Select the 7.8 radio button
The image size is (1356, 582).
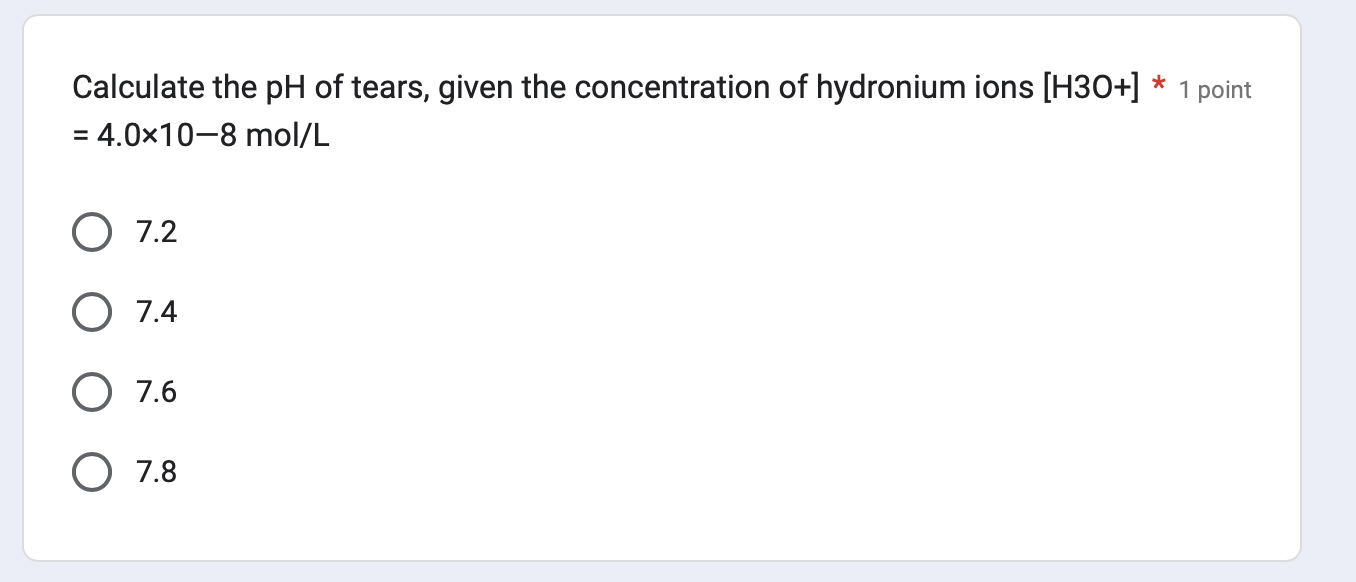91,471
